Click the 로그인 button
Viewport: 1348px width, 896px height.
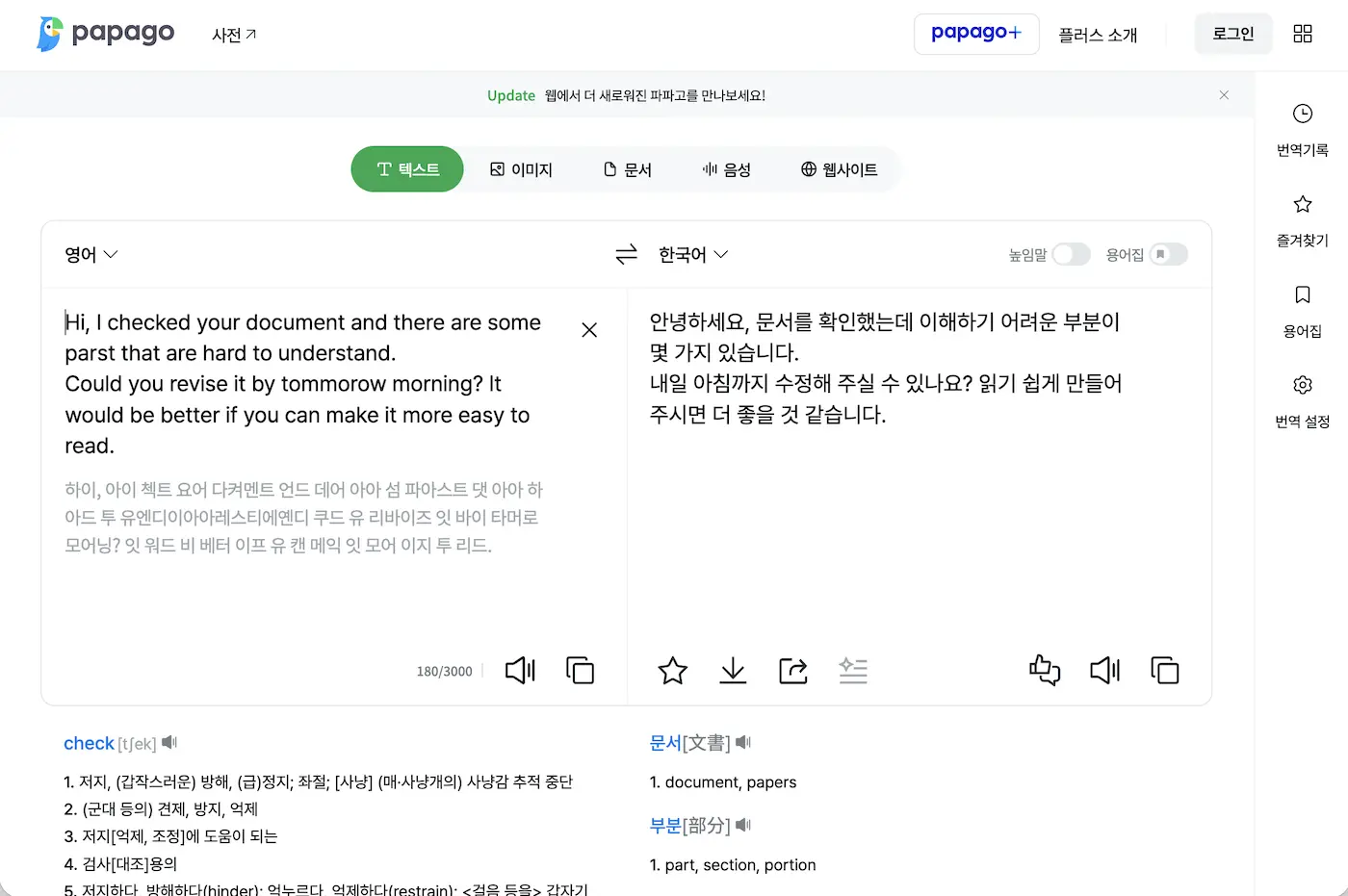point(1233,34)
